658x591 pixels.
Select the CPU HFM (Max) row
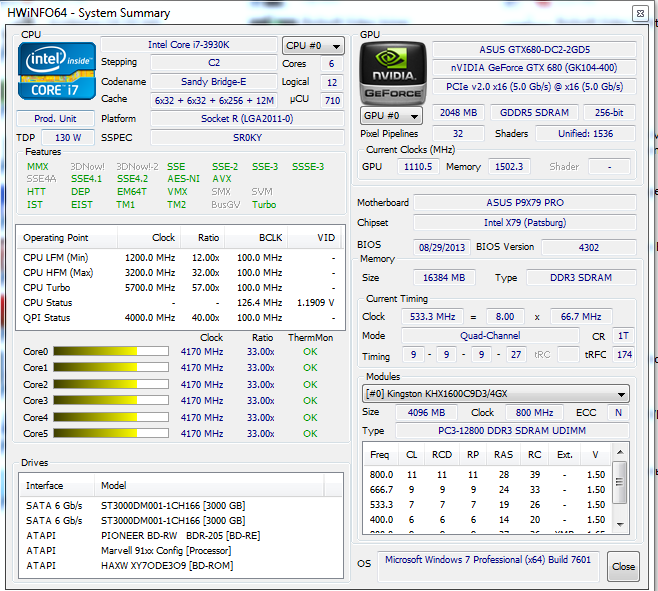coord(180,273)
